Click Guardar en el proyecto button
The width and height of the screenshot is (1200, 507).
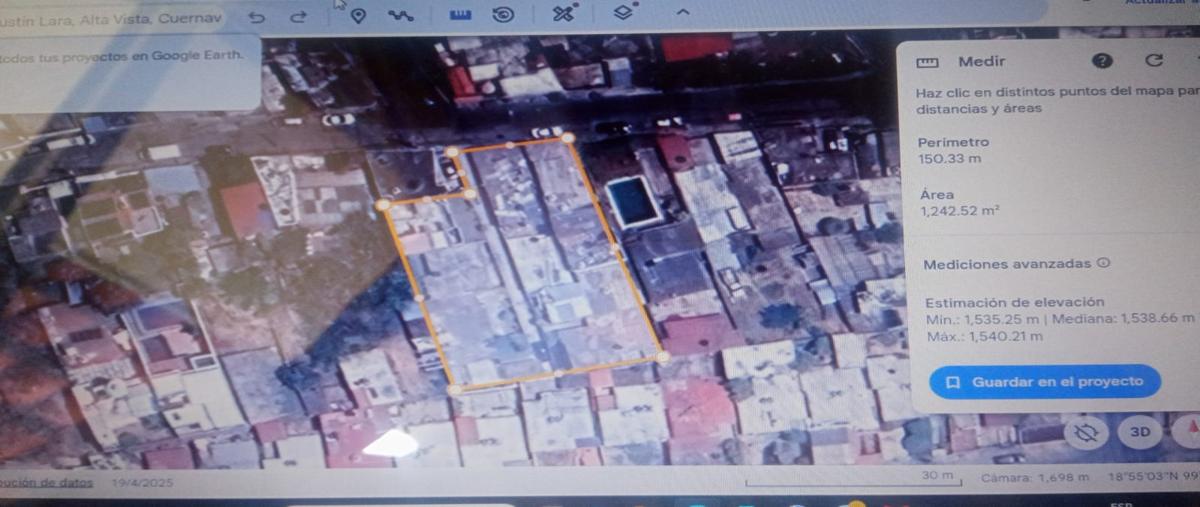1045,382
